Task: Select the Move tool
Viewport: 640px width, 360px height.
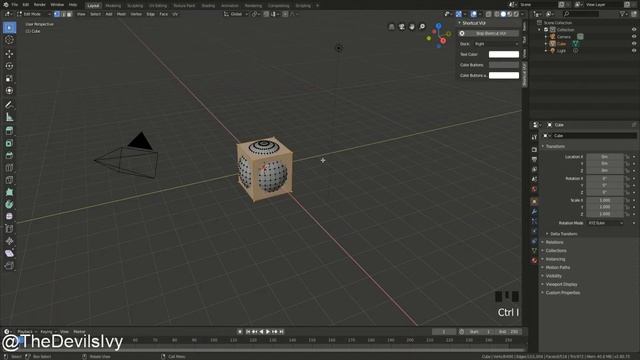Action: (9, 54)
